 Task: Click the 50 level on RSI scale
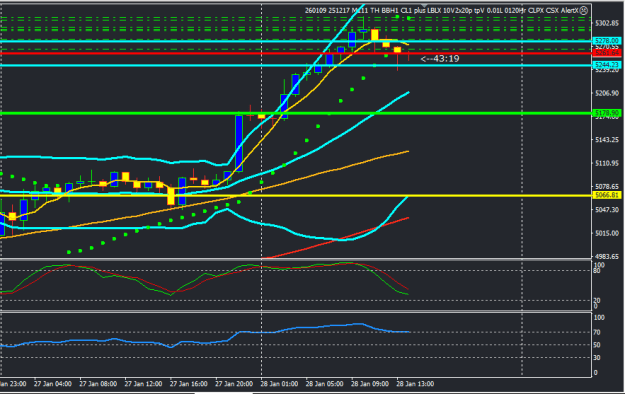[x=597, y=345]
